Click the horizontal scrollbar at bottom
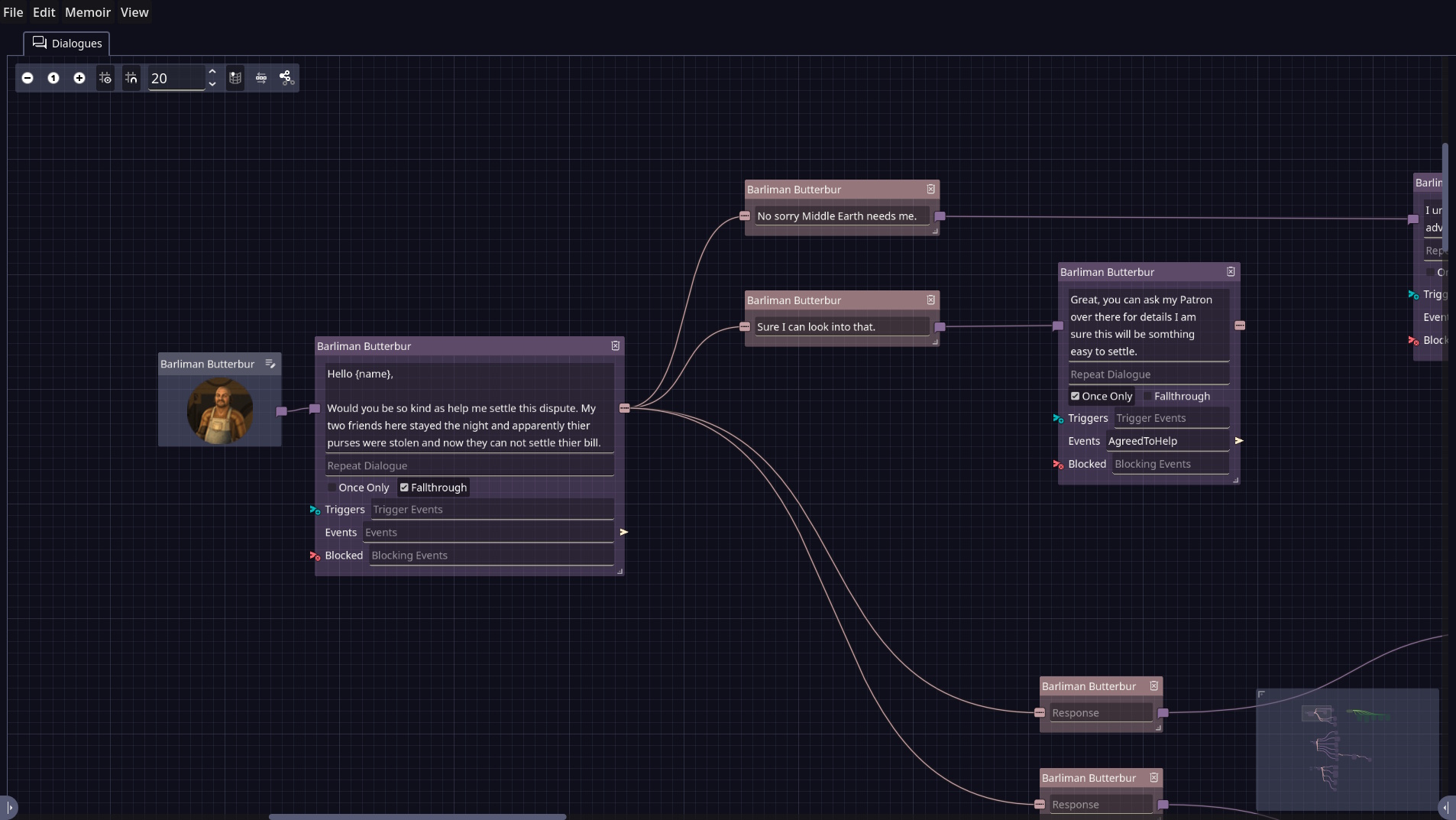Screen dimensions: 1456x820 click(x=417, y=816)
